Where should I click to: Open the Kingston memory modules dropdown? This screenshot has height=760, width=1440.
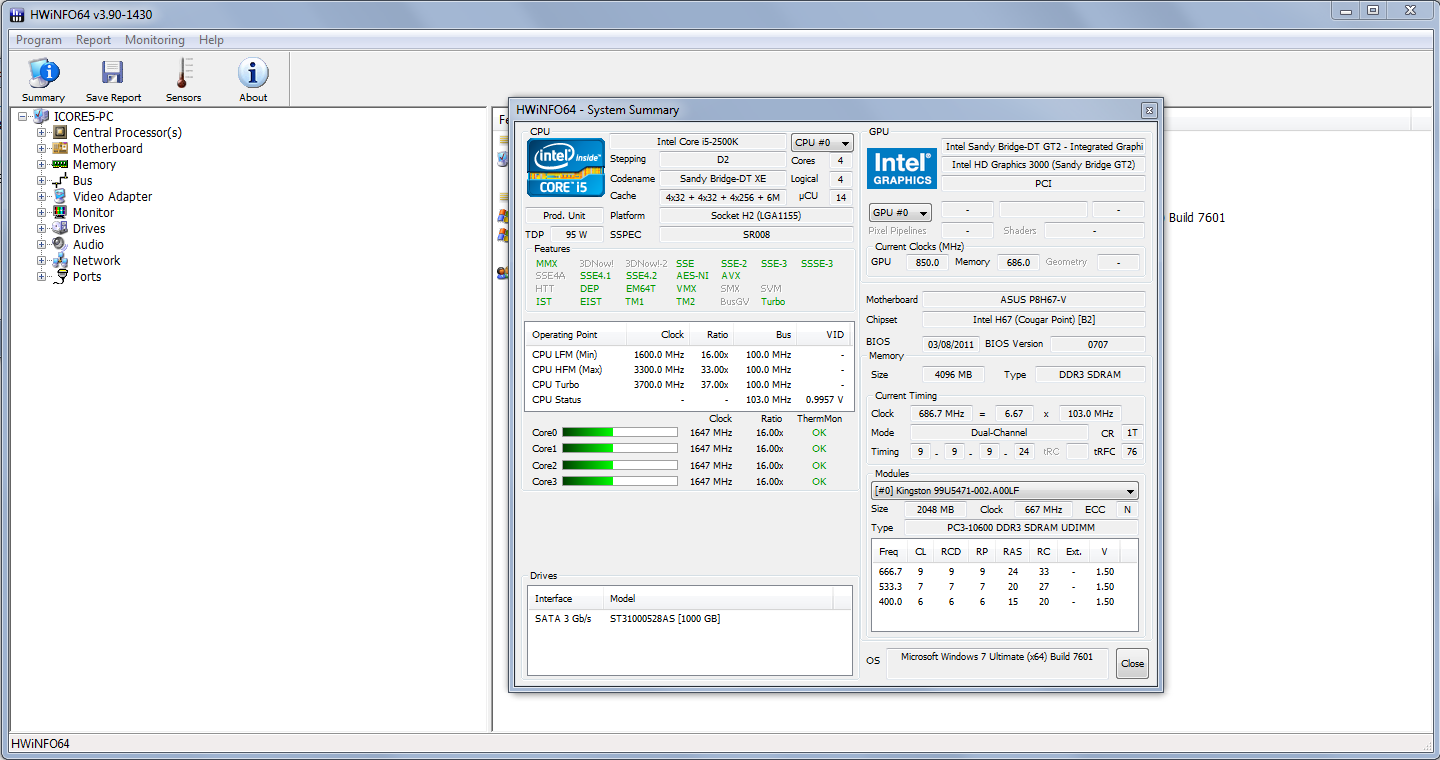click(x=1003, y=490)
